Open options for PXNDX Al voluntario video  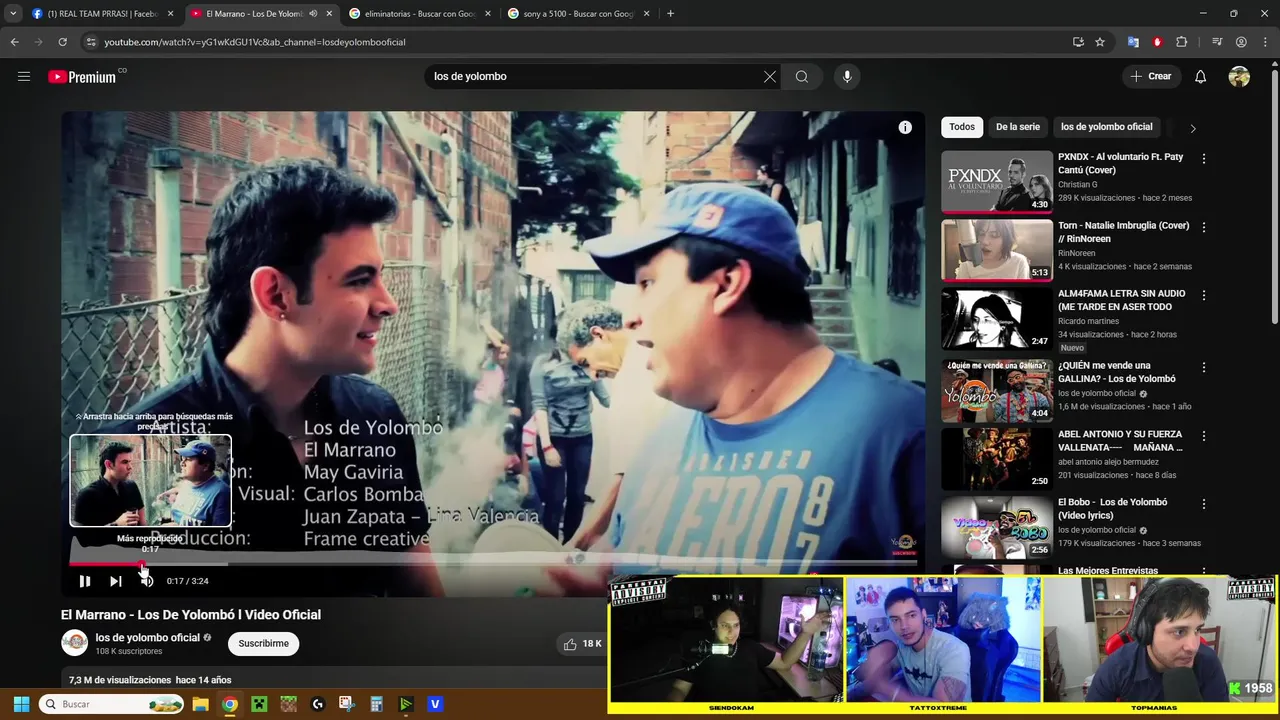(x=1204, y=159)
